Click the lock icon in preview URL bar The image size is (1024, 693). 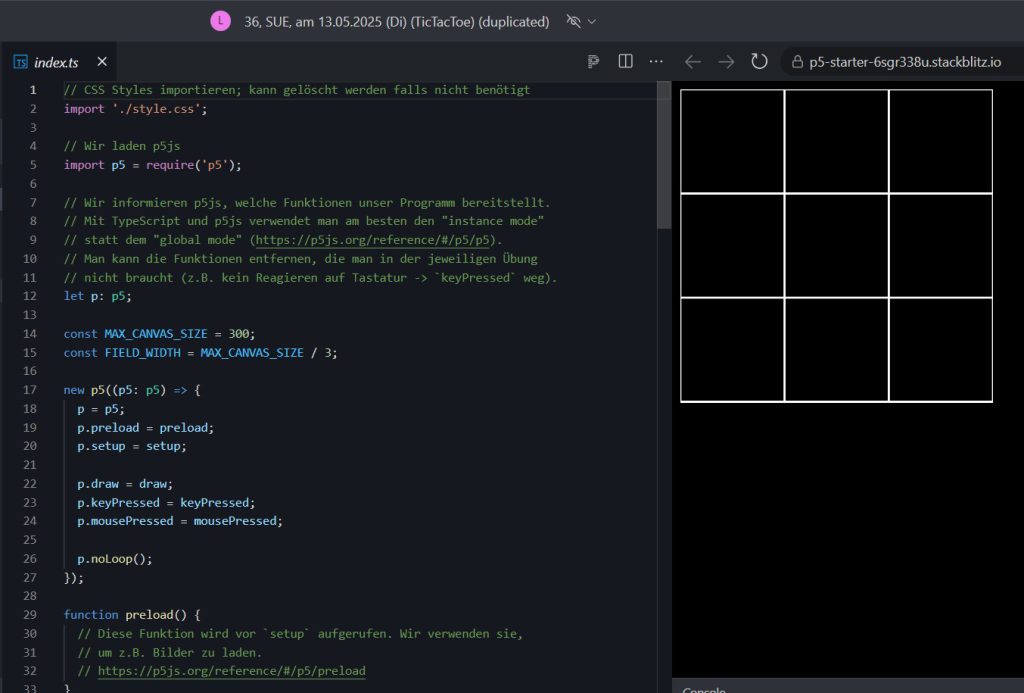pyautogui.click(x=797, y=62)
